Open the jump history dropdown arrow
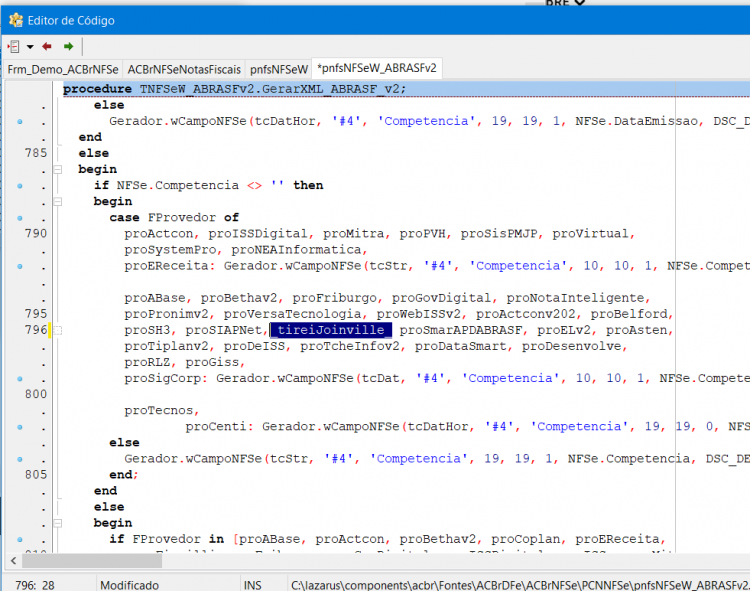The width and height of the screenshot is (750, 591). pyautogui.click(x=30, y=47)
